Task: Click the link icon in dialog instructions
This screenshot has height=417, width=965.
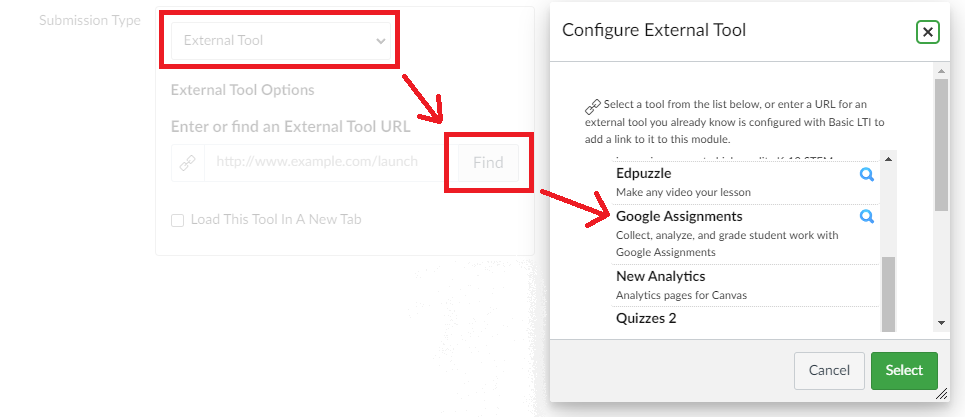Action: point(593,106)
